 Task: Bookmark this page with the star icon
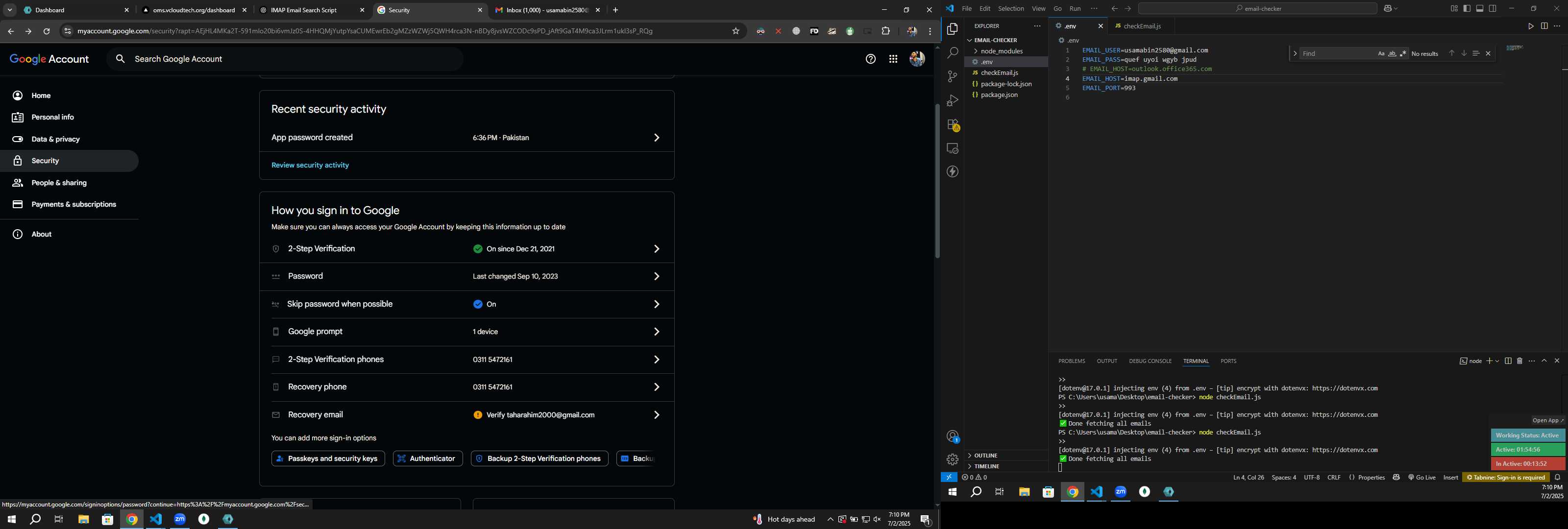(x=735, y=31)
